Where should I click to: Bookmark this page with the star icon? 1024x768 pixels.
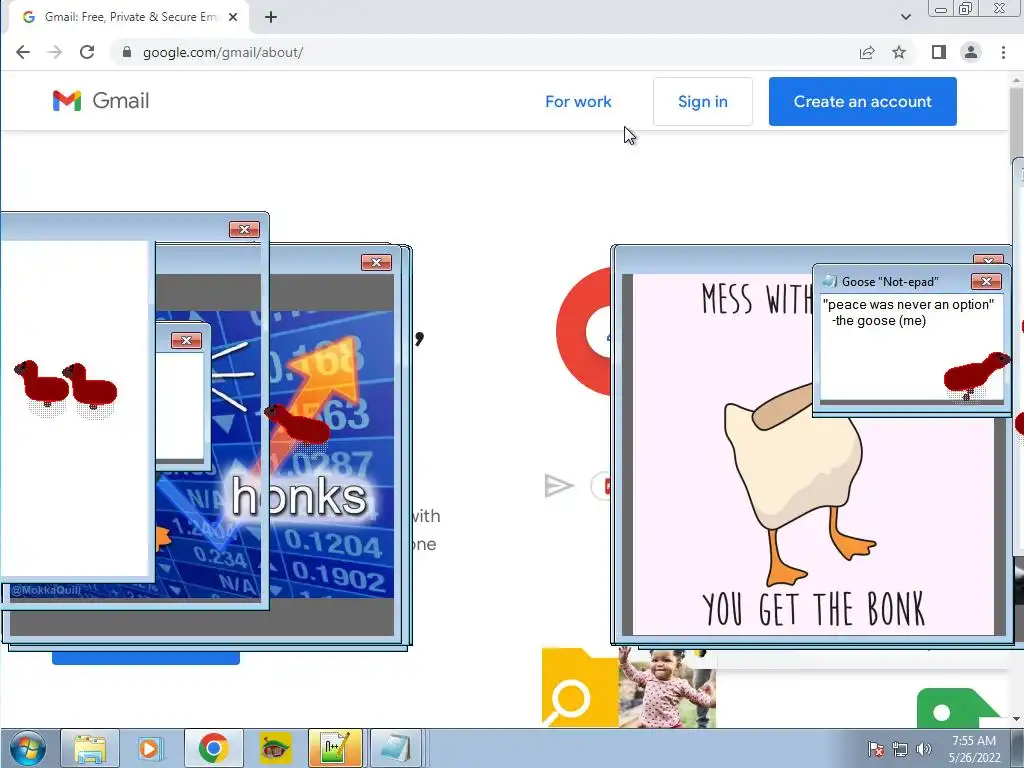coord(899,52)
